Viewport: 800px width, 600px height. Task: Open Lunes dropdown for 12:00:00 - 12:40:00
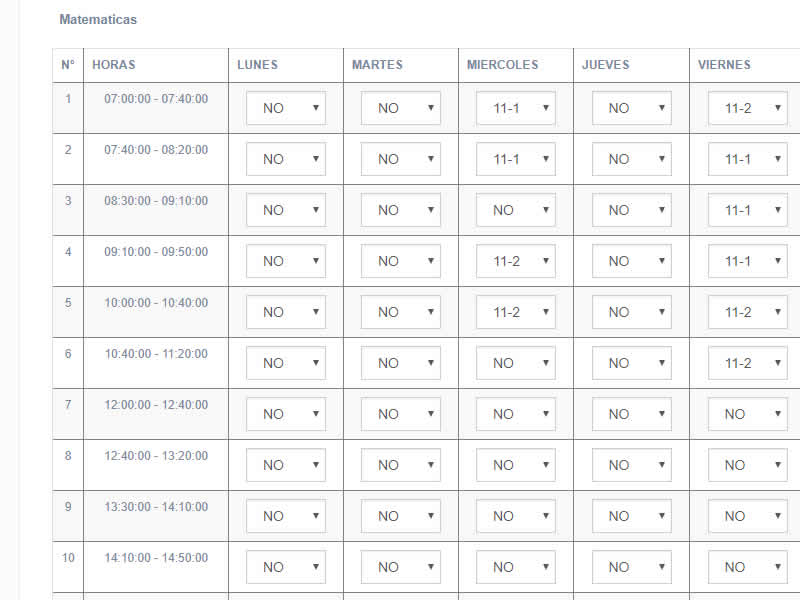tap(286, 414)
